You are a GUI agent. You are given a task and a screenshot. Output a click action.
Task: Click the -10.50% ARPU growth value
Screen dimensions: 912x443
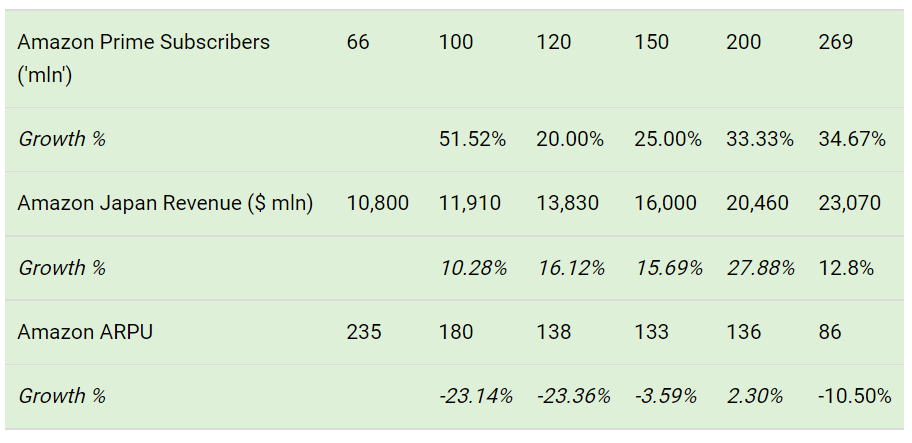854,396
